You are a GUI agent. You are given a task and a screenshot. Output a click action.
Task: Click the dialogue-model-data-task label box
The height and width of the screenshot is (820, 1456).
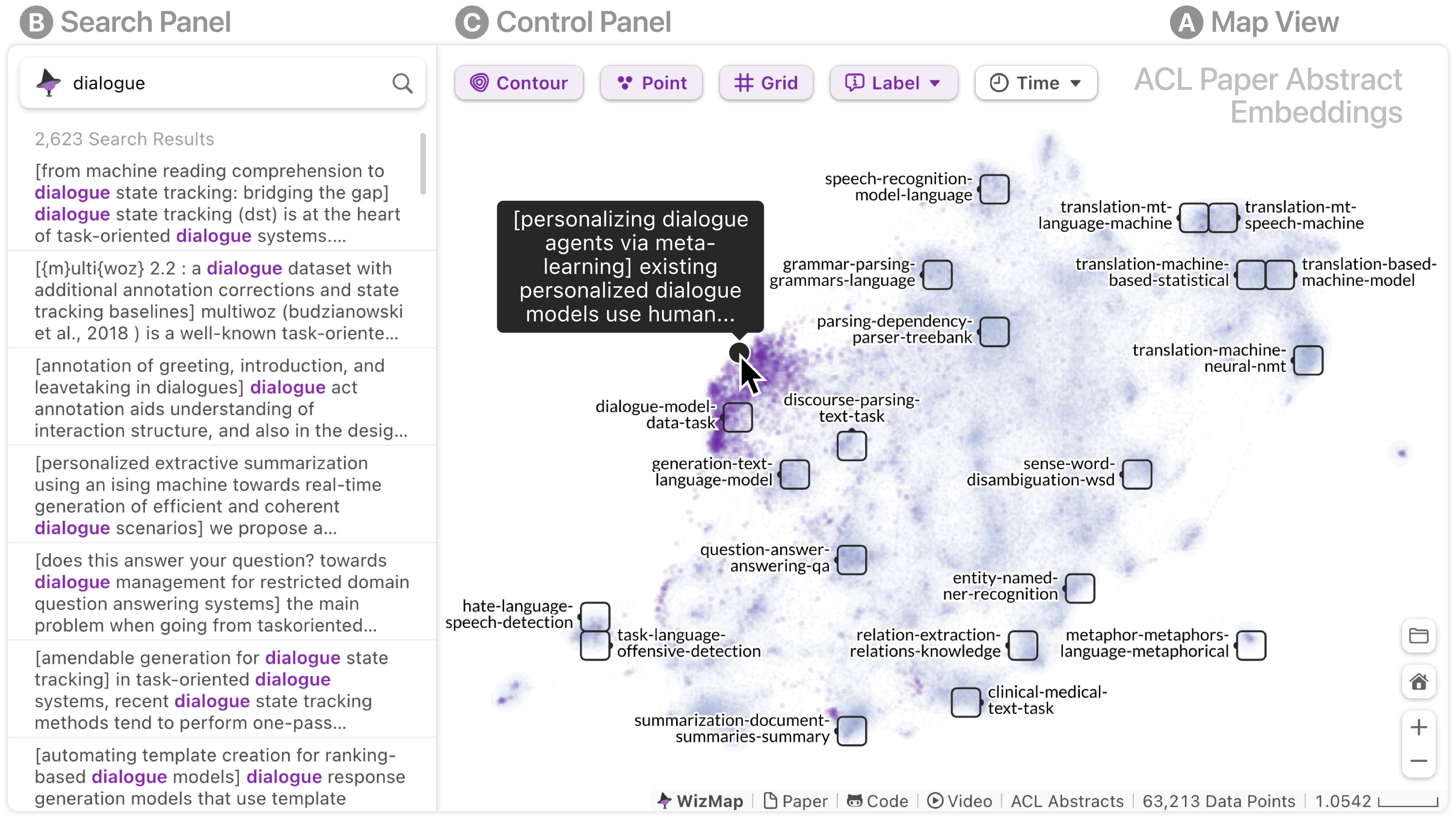[x=738, y=417]
